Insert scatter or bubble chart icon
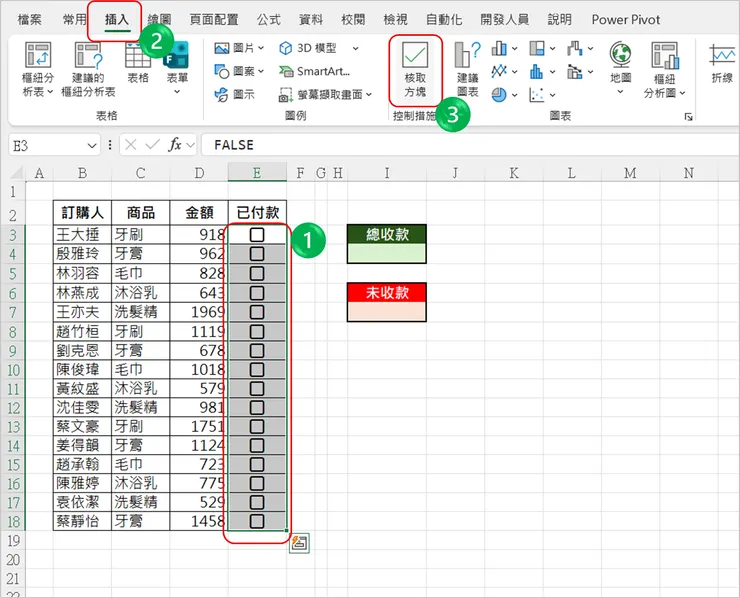Image resolution: width=740 pixels, height=598 pixels. point(537,95)
